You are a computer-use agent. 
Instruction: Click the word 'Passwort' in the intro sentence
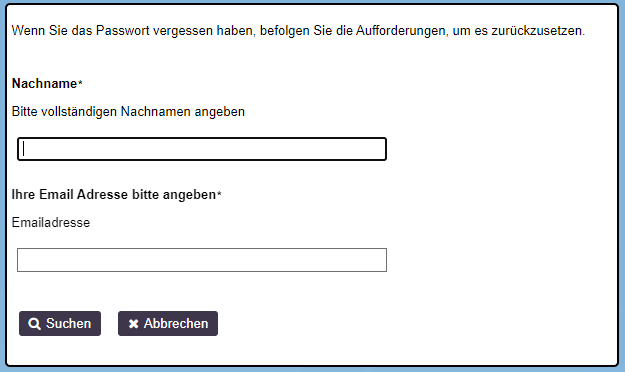click(123, 31)
